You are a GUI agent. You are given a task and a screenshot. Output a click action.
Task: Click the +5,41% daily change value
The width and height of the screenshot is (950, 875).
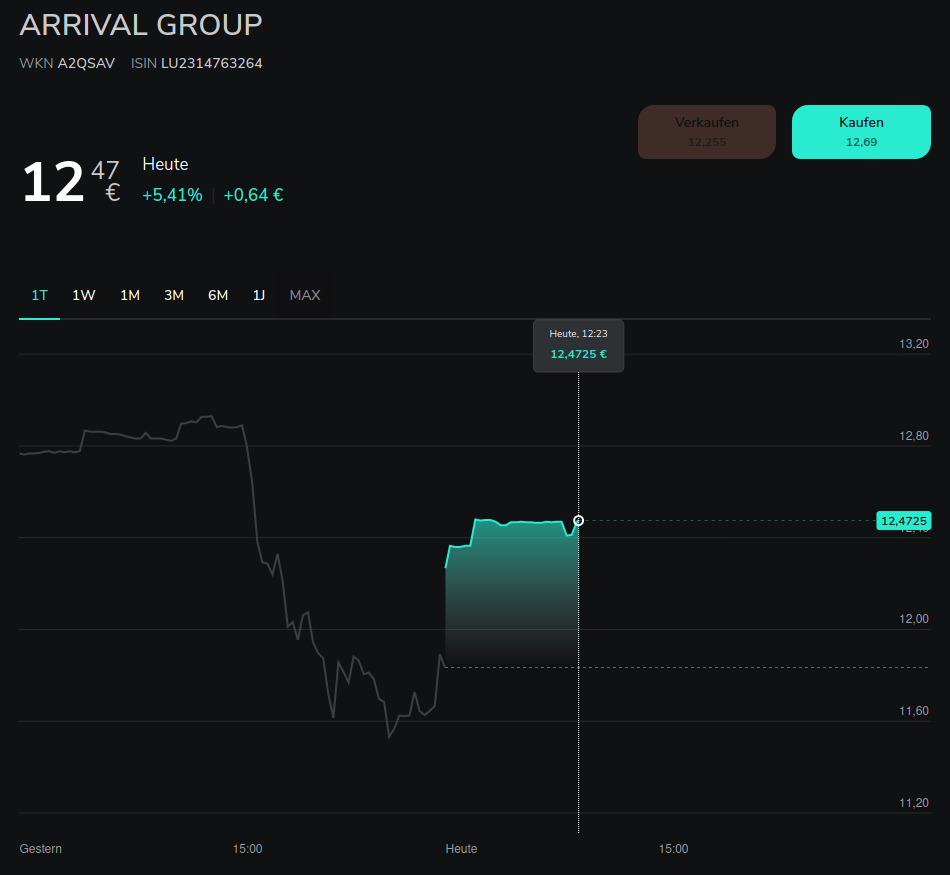pyautogui.click(x=172, y=195)
